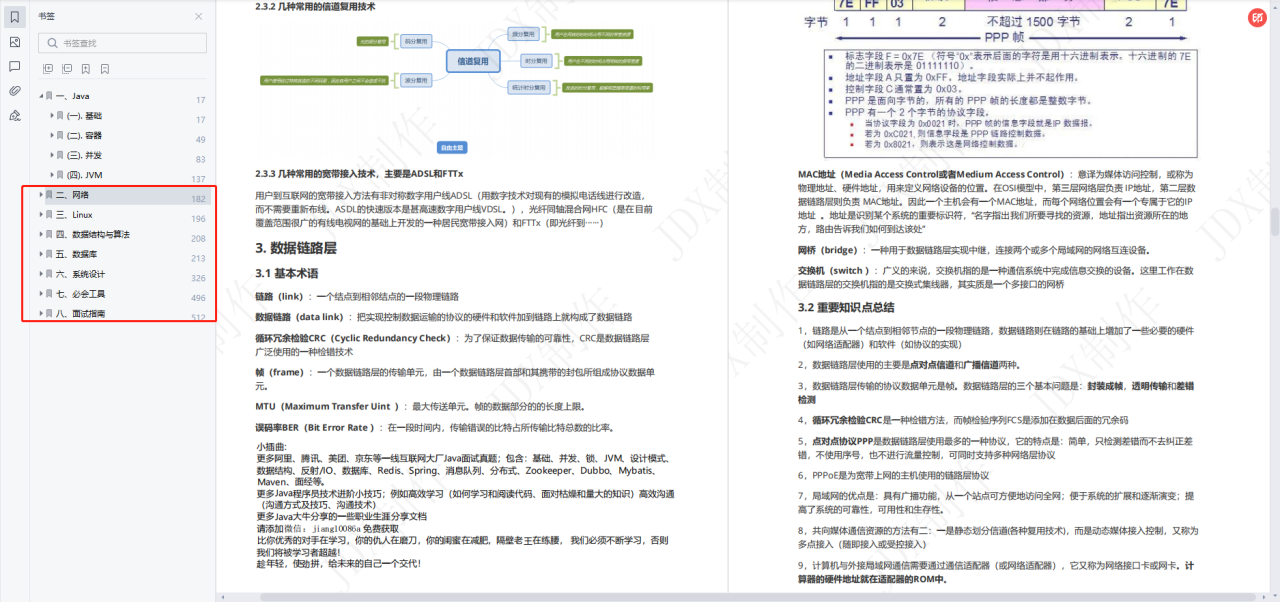1280x602 pixels.
Task: Click the collapse-all bookmarks icon
Action: click(66, 67)
